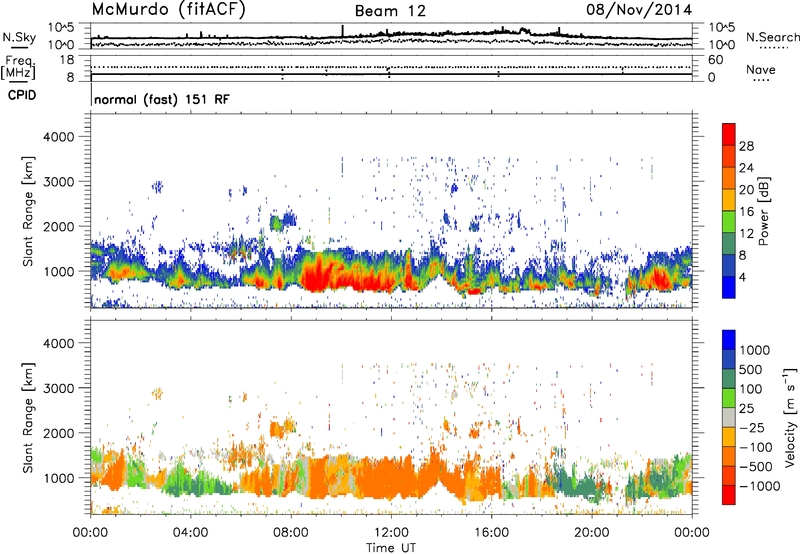Click the 4000 tick on power panel

click(61, 137)
